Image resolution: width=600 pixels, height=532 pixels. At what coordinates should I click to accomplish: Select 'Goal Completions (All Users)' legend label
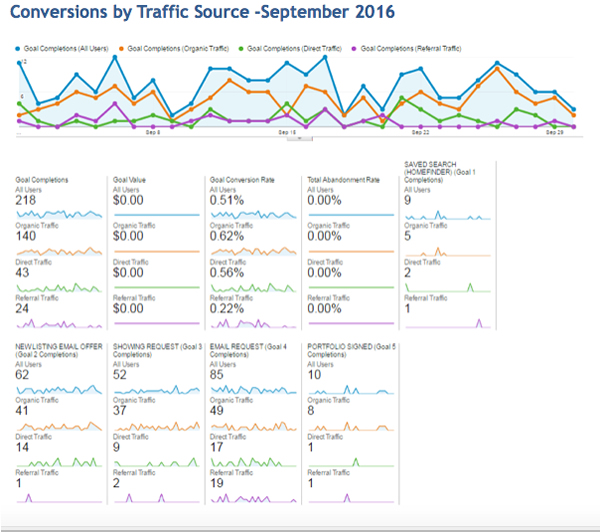tap(66, 49)
